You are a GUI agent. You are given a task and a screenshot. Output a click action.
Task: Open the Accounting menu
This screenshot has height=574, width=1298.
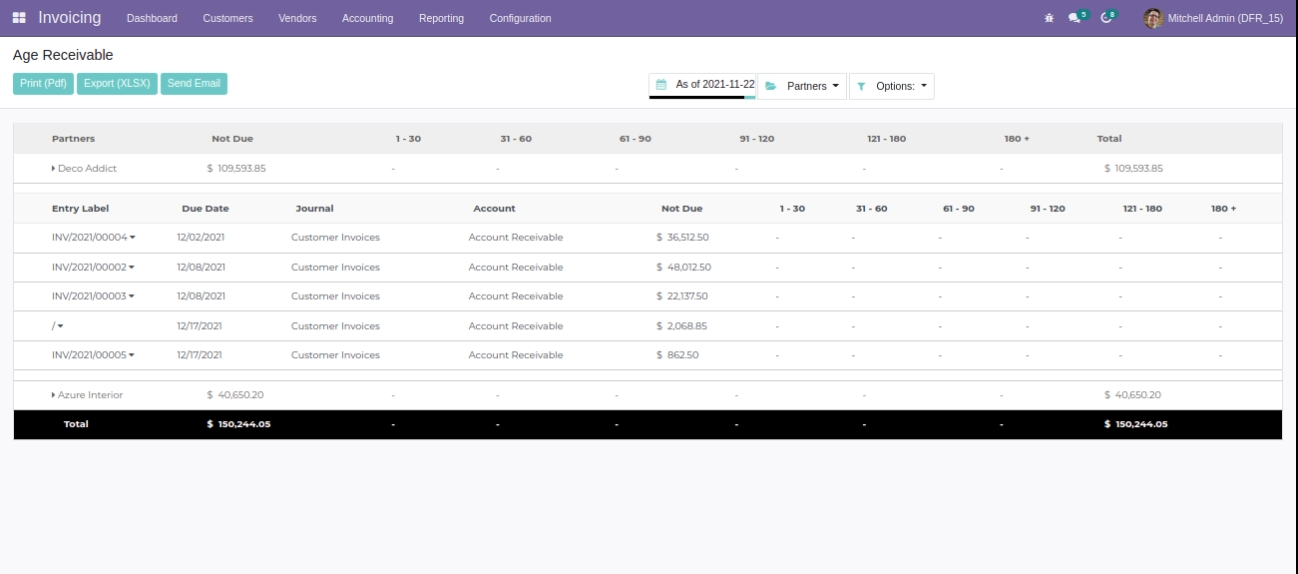(x=367, y=18)
